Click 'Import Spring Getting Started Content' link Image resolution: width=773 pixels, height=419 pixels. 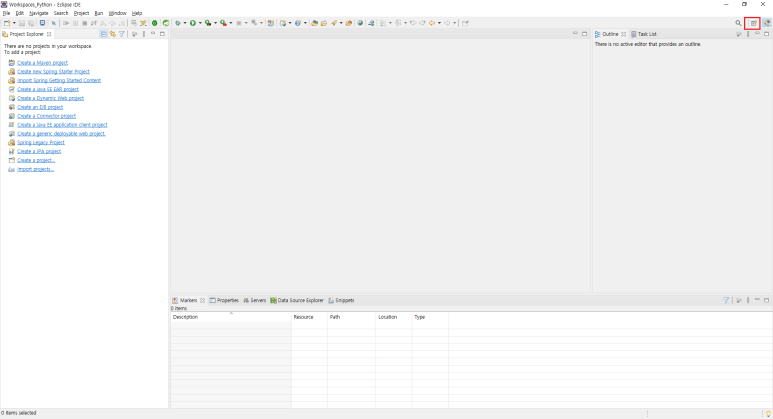coord(59,80)
